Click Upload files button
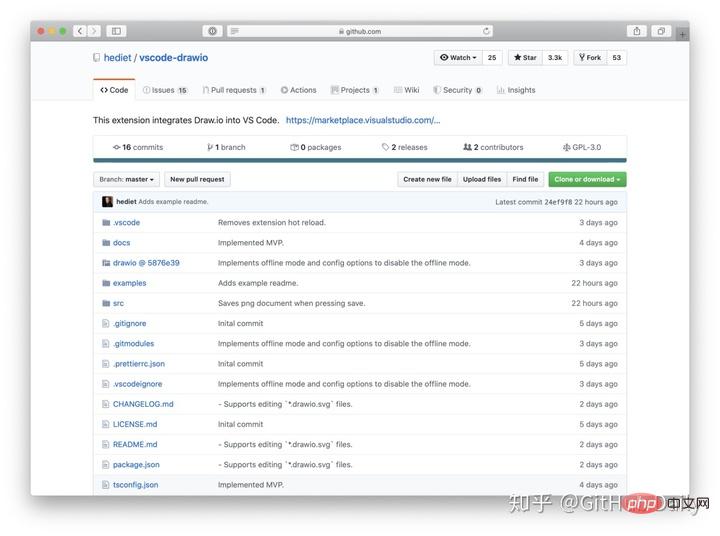Viewport: 720px width, 536px height. [x=482, y=179]
